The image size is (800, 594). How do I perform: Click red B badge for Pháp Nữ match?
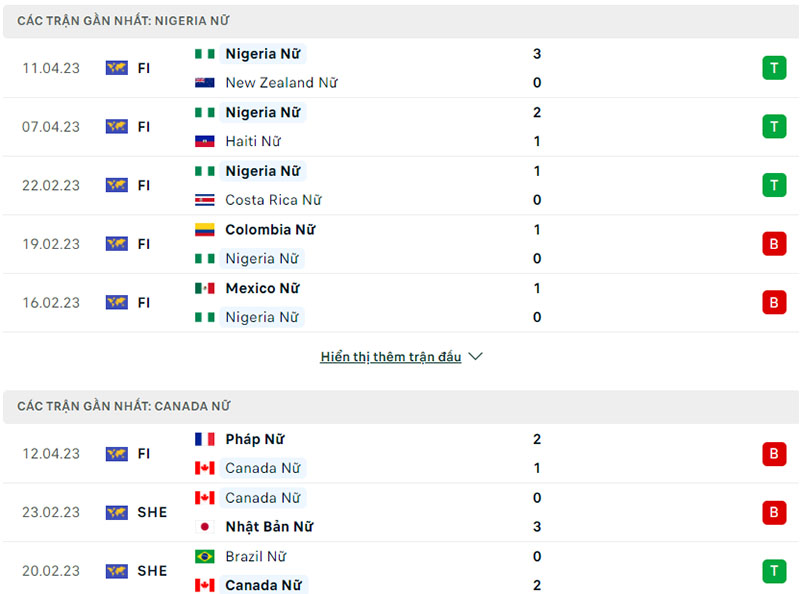pyautogui.click(x=773, y=454)
